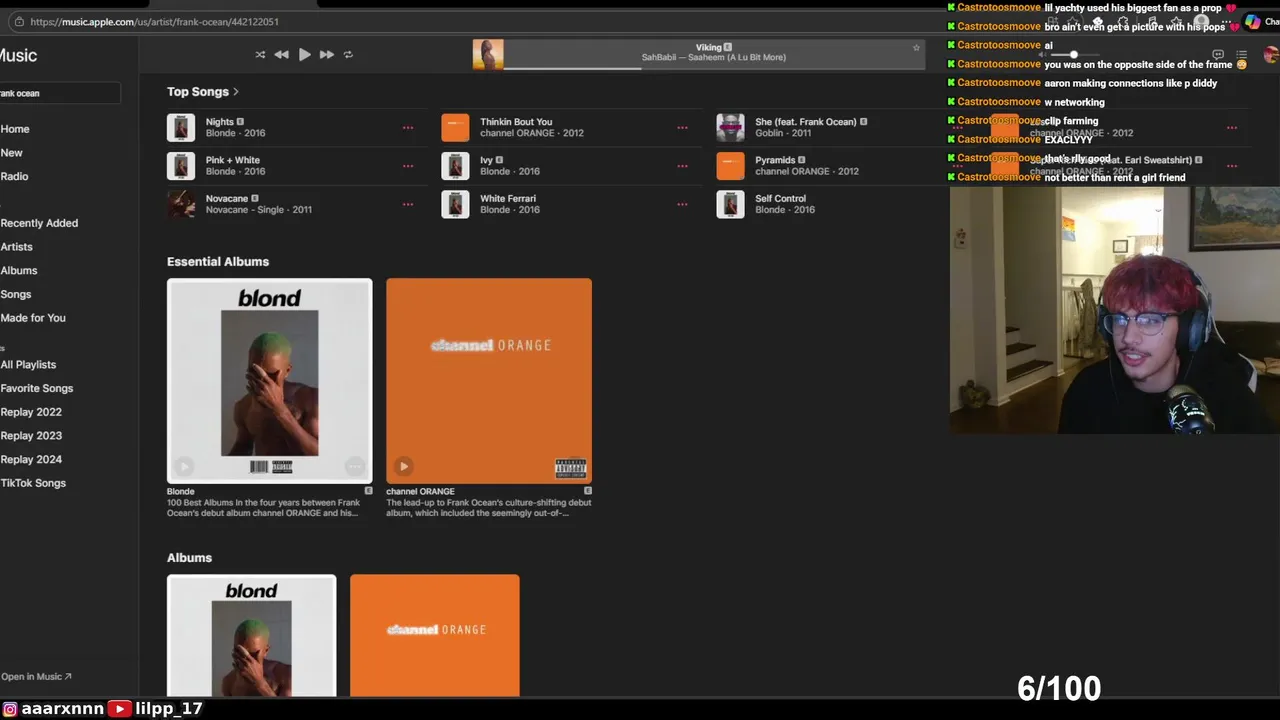Screen dimensions: 1280x720
Task: Open the Goblin · 2011 album link
Action: (x=783, y=133)
